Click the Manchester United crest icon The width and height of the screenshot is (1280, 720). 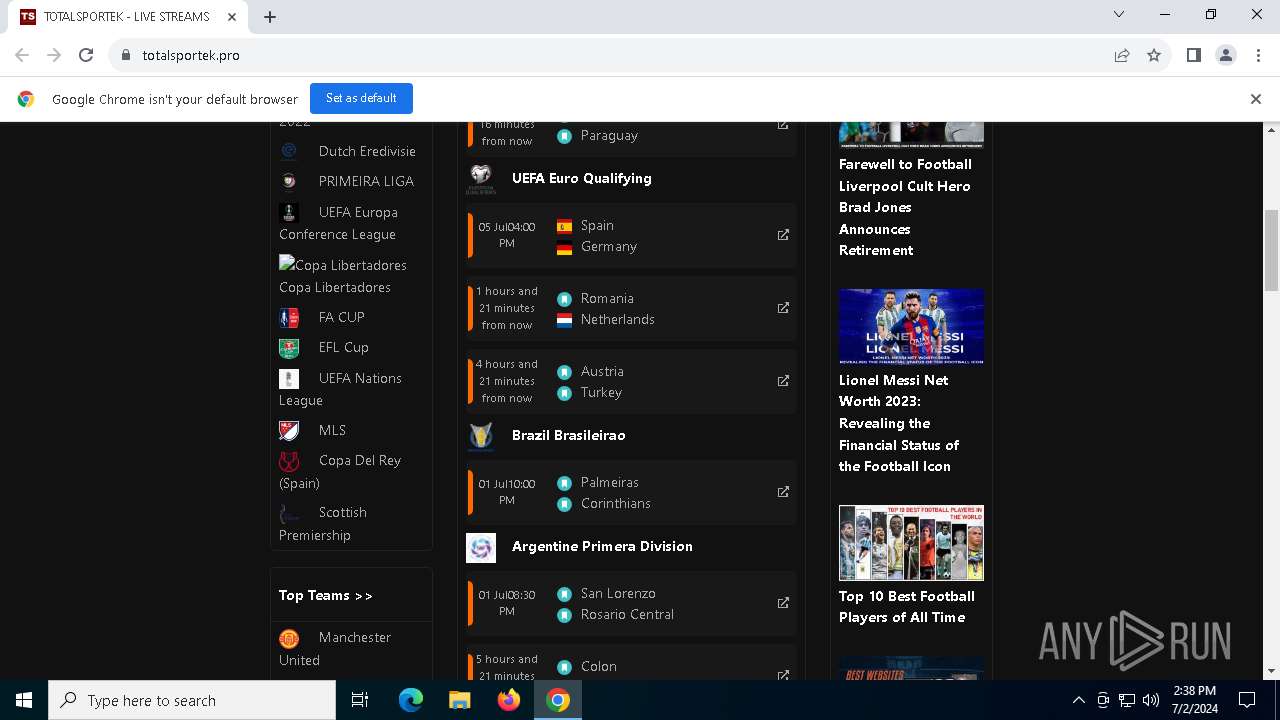pos(289,638)
